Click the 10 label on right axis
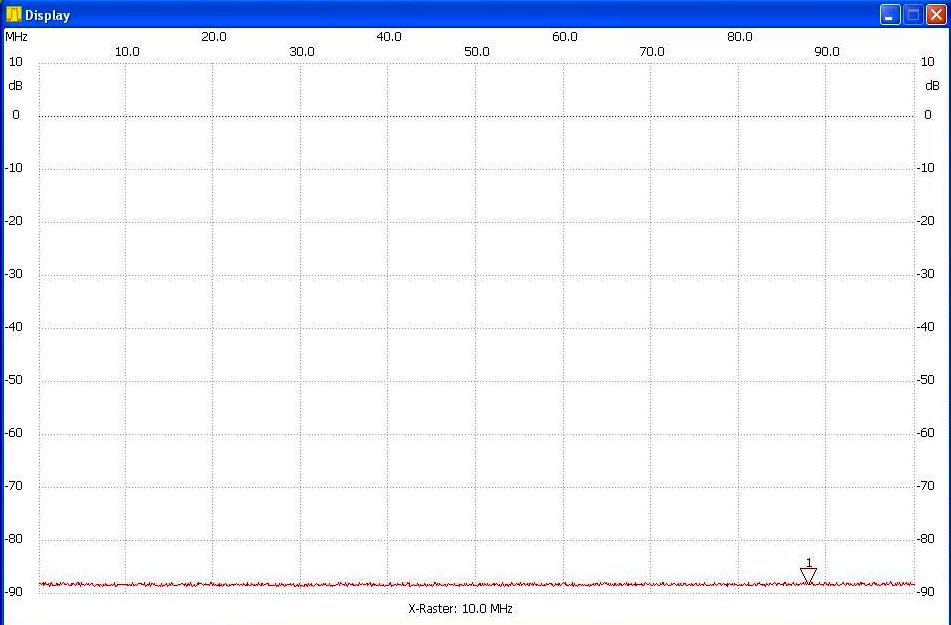The image size is (951, 625). coord(927,62)
